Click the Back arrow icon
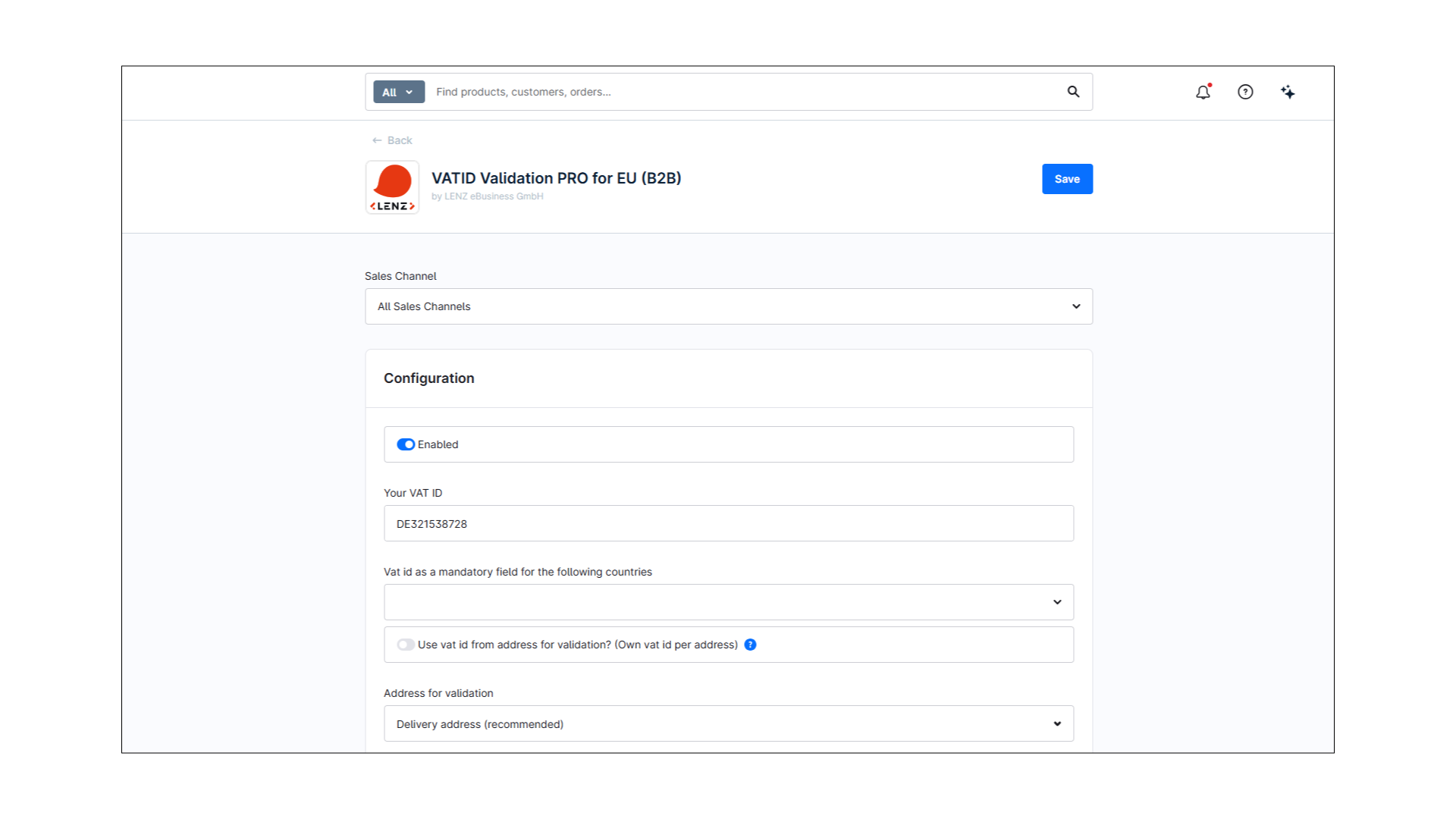 click(x=377, y=140)
